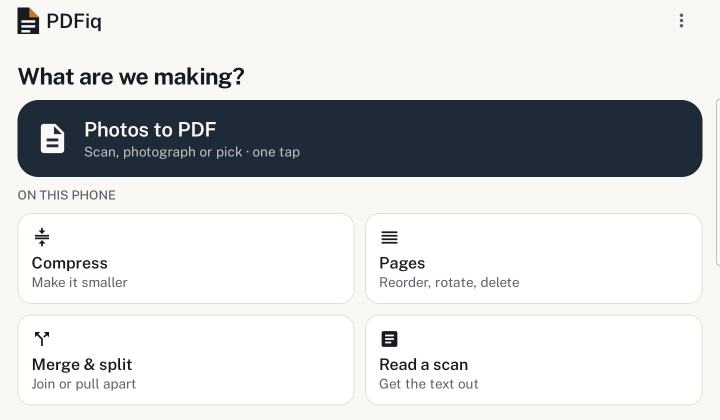720x420 pixels.
Task: Click the ON THIS PHONE section label
Action: 67,195
